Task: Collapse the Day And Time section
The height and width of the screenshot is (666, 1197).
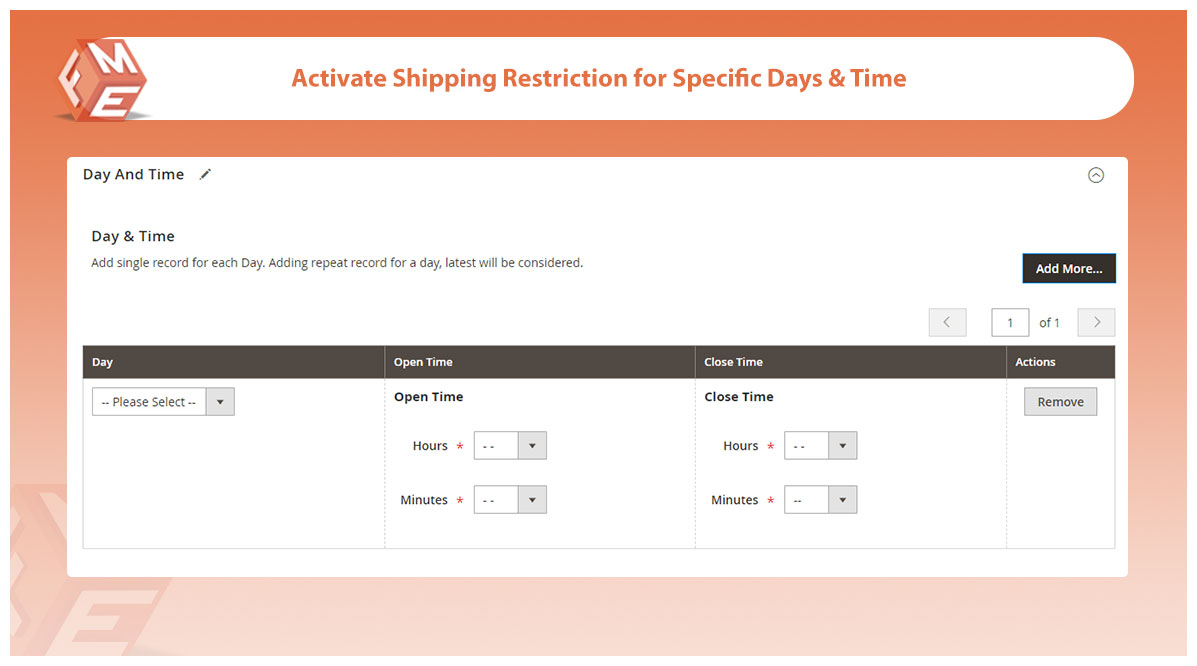Action: (x=1096, y=175)
